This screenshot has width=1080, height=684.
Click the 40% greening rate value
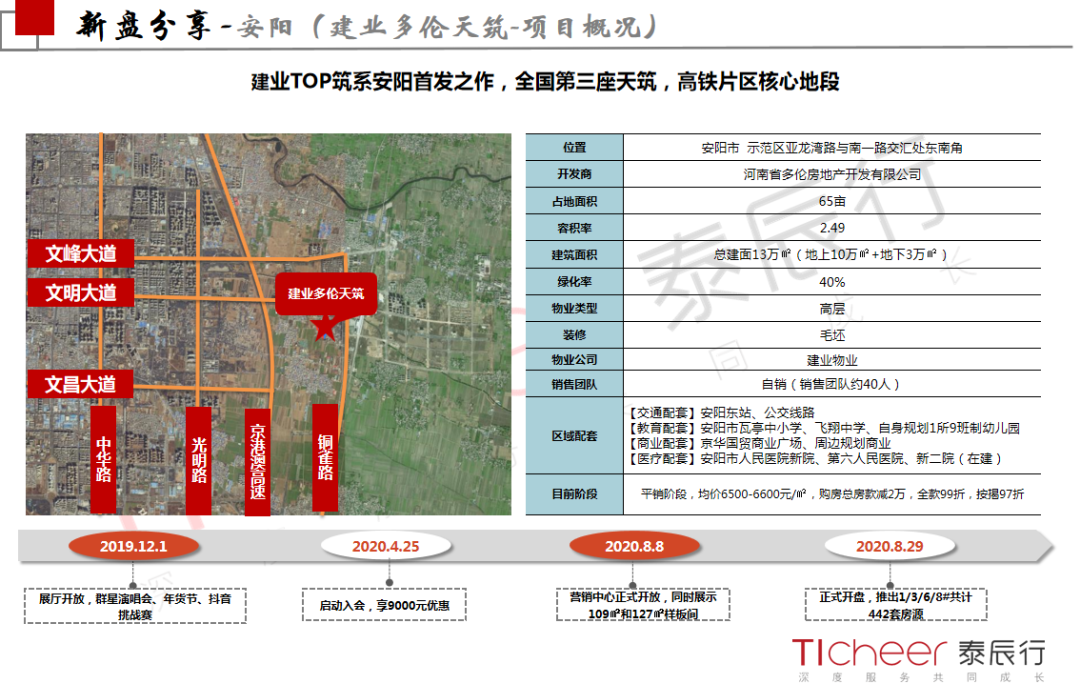coord(832,282)
